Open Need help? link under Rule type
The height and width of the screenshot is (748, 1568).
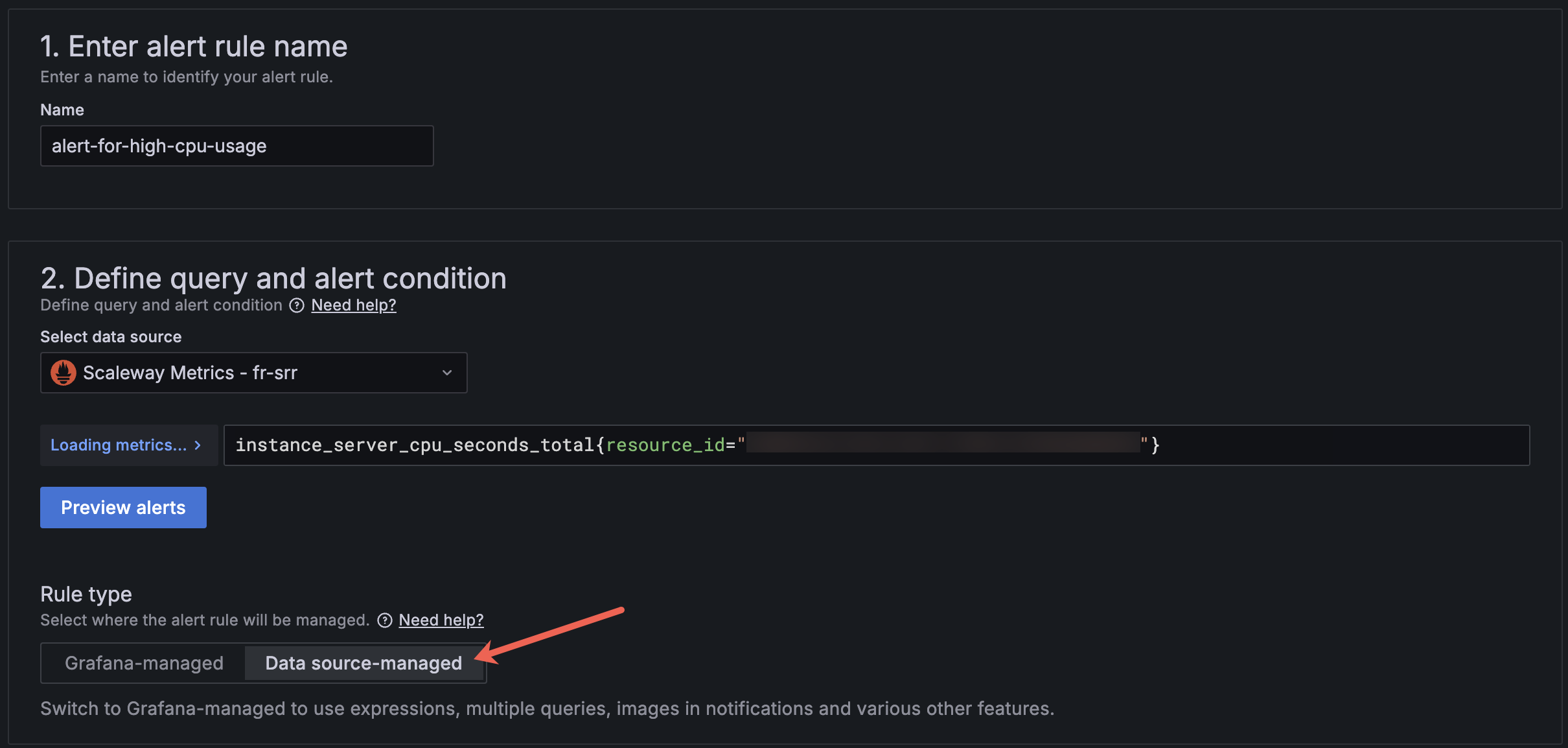pos(441,620)
